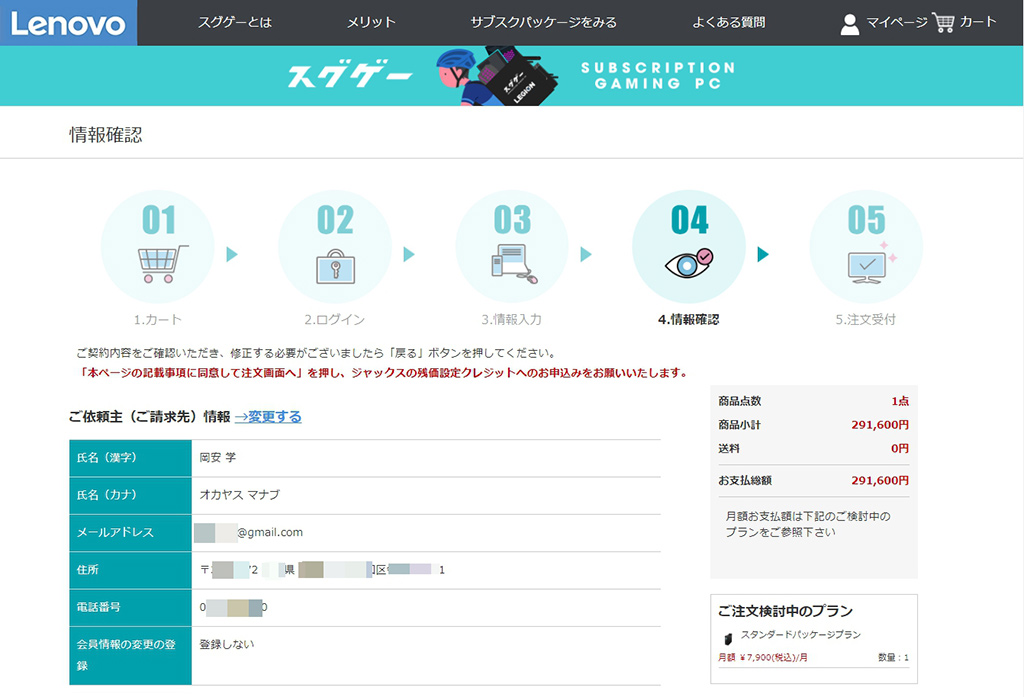Click the 5.注文受付 step label
The width and height of the screenshot is (1024, 697).
click(865, 319)
